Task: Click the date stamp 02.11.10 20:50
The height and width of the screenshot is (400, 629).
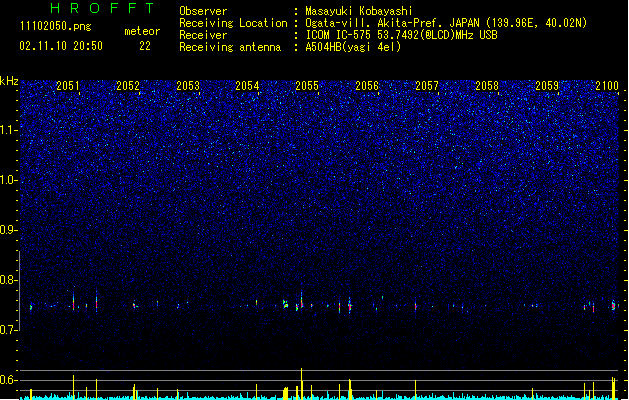Action: coord(61,46)
